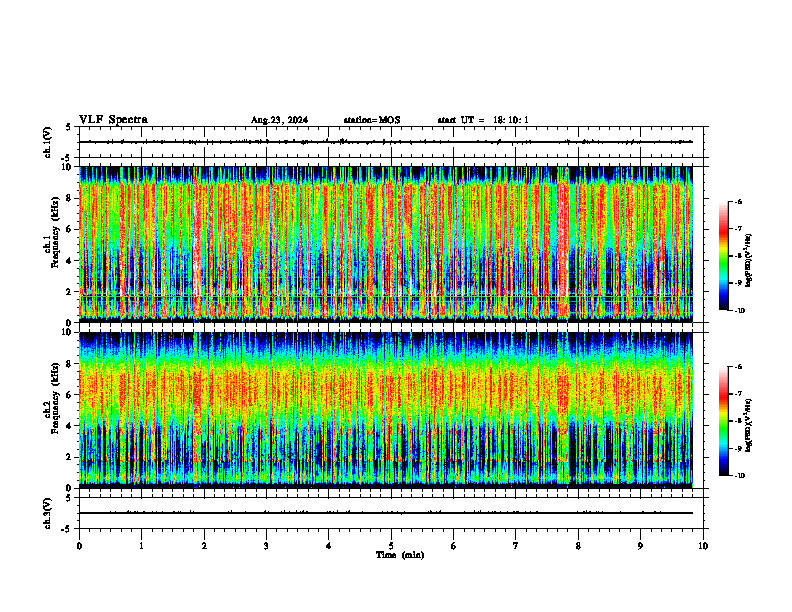Click the ch.2 color scale bar
Screen dimensions: 792x612
point(724,421)
